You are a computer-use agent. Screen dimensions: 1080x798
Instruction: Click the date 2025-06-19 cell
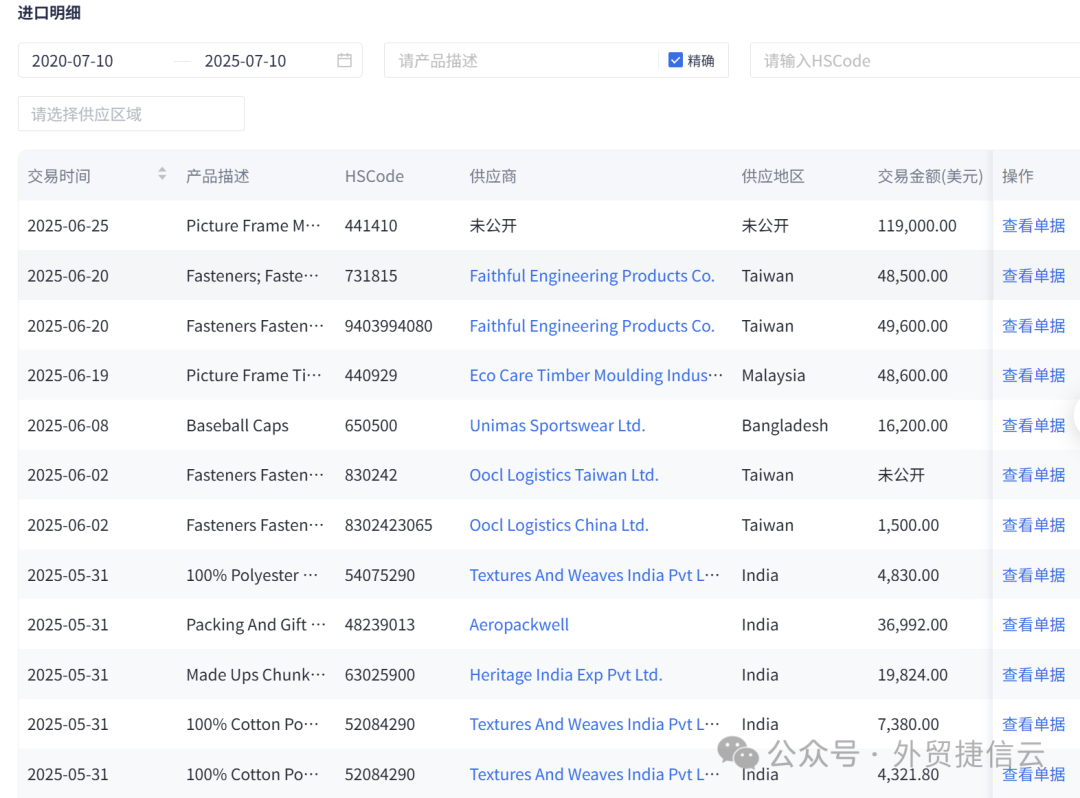coord(68,375)
